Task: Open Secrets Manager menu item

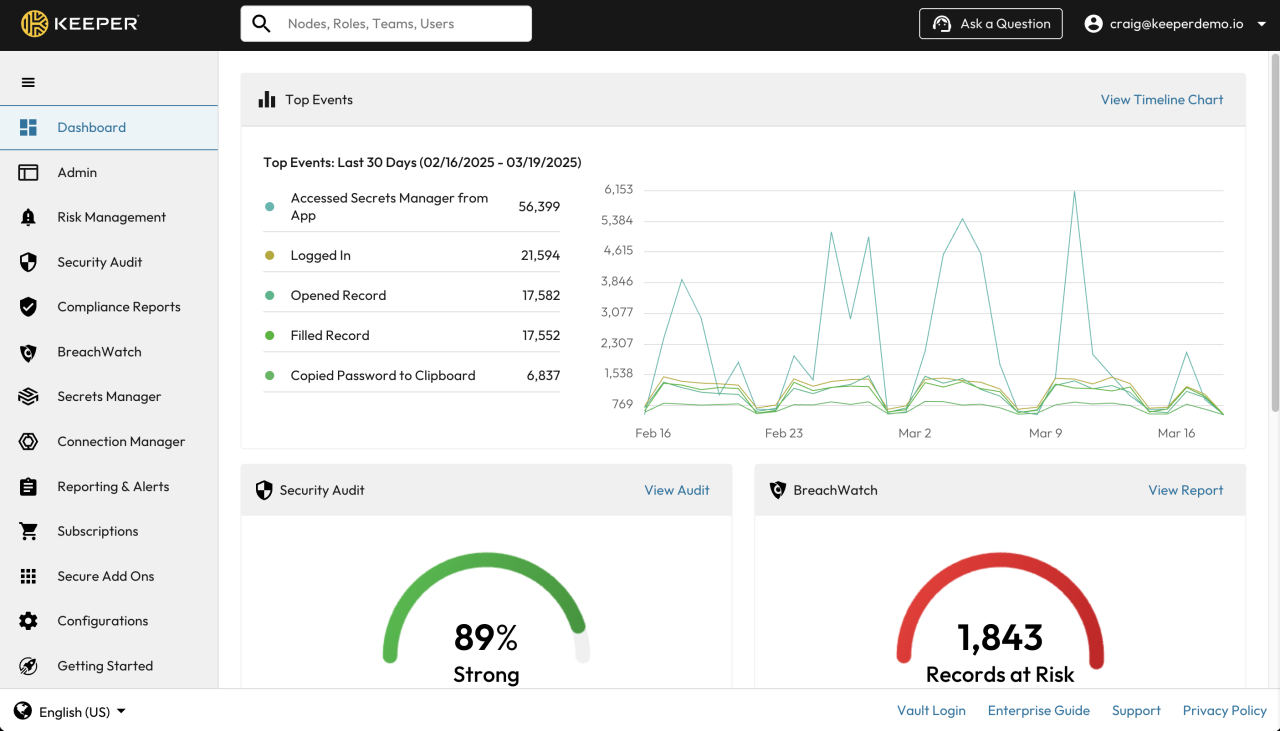Action: [109, 397]
